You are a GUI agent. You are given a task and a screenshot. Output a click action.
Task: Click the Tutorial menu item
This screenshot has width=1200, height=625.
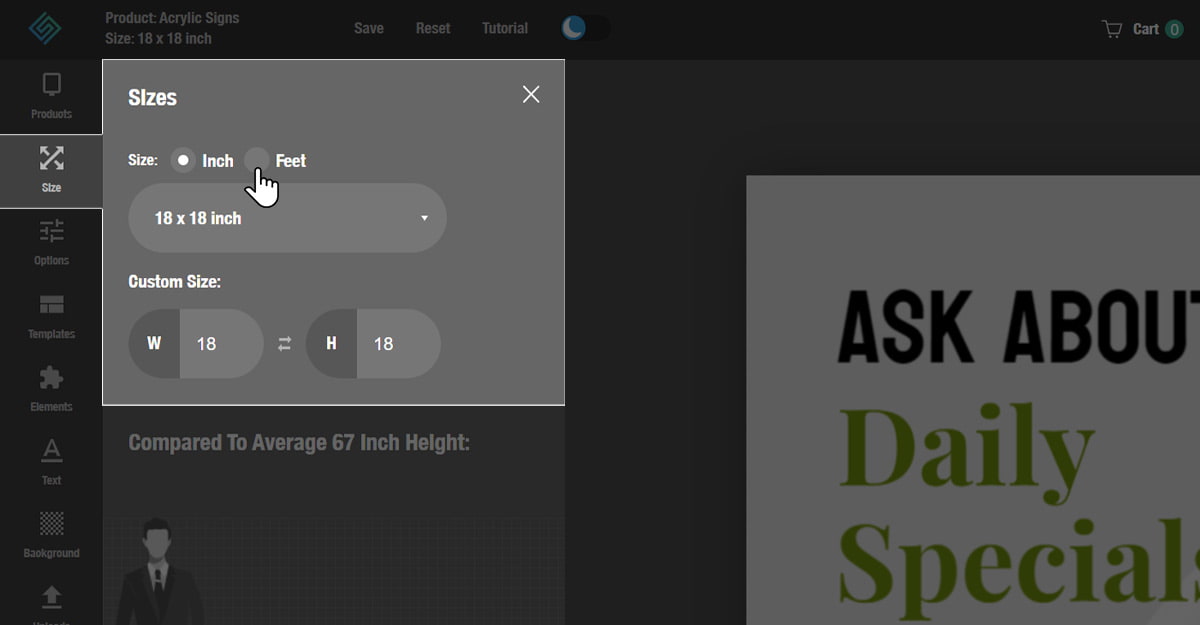tap(504, 28)
